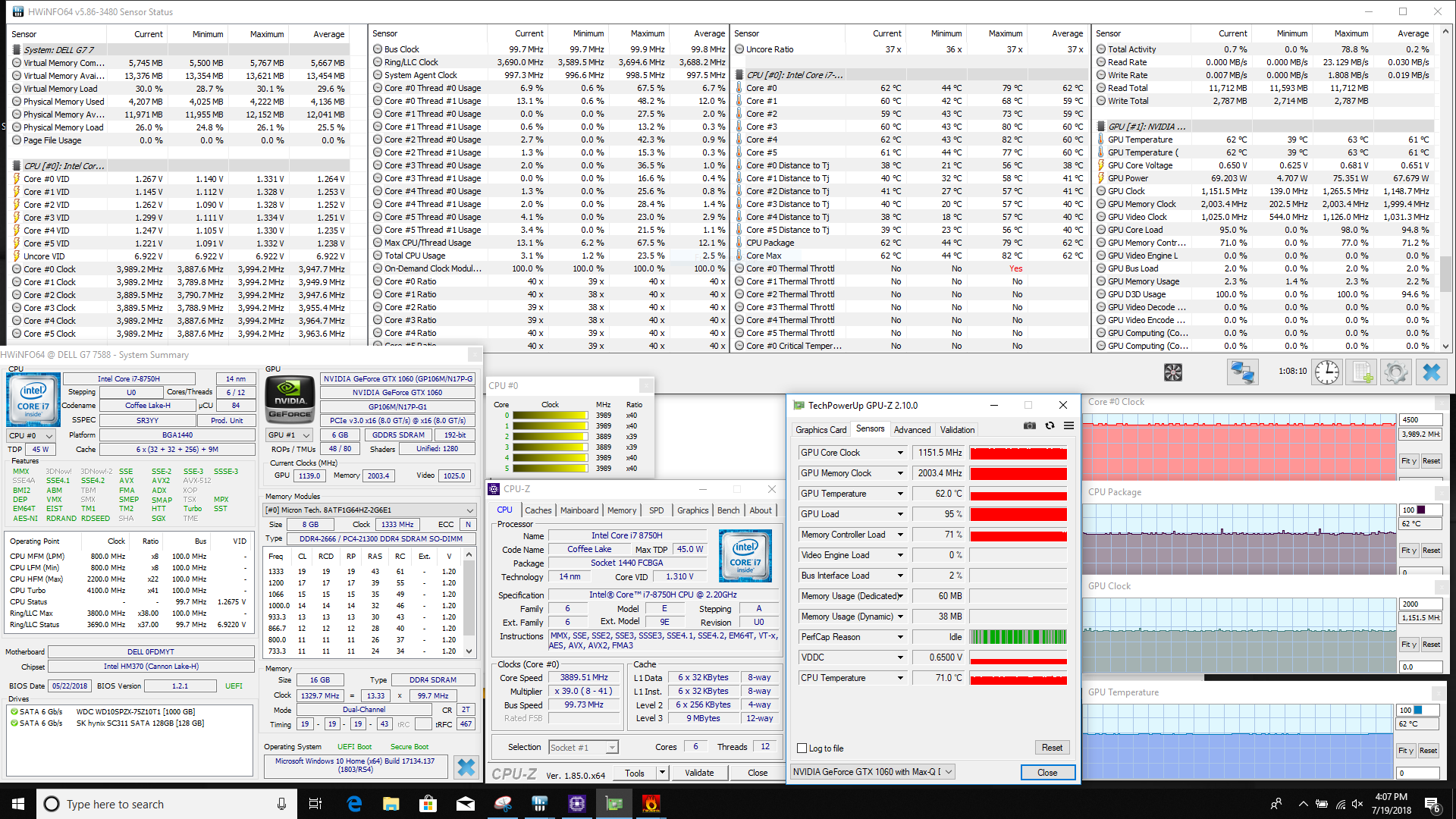Click the NVIDIA GeForce logo in System Summary
The height and width of the screenshot is (819, 1456).
point(290,399)
